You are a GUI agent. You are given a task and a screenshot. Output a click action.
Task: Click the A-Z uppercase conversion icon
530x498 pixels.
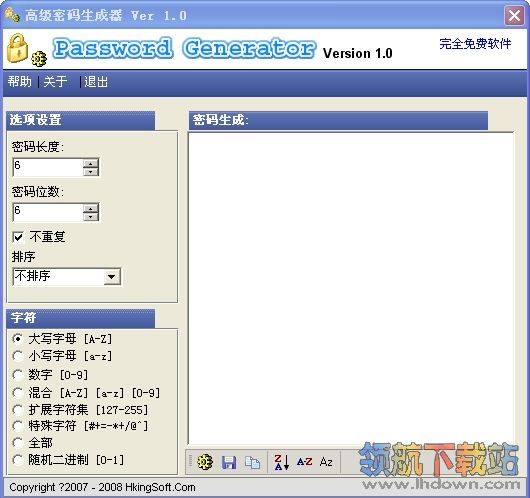click(x=305, y=461)
